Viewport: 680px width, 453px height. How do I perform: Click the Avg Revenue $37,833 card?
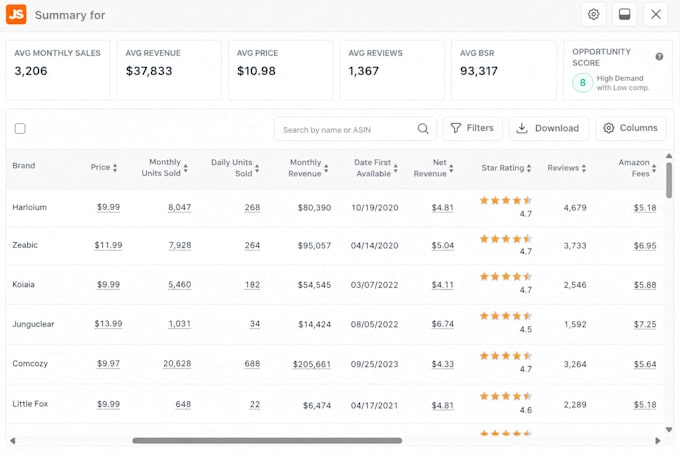[x=169, y=70]
